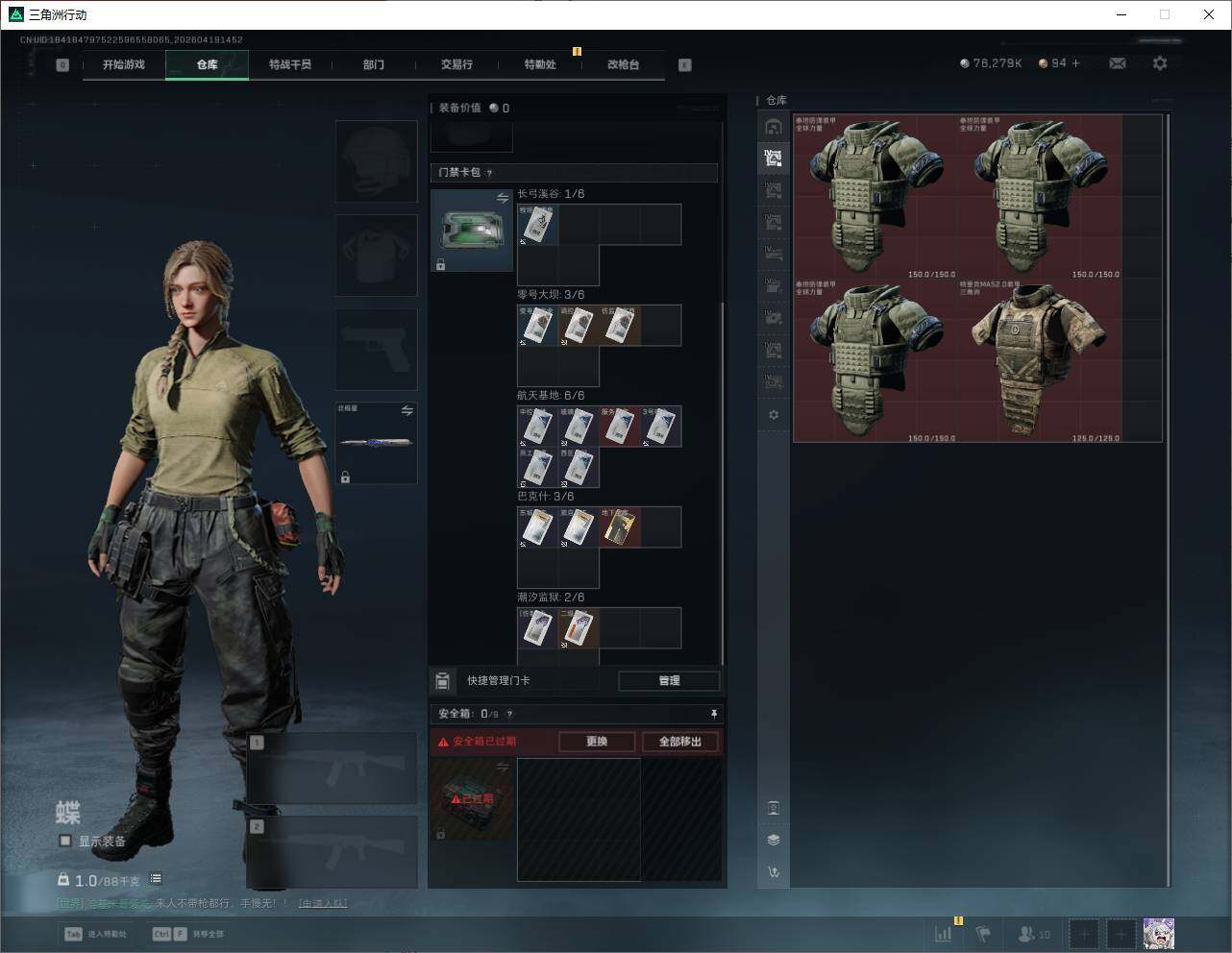1232x953 pixels.
Task: Switch to the 特勤处 tab
Action: click(x=540, y=64)
